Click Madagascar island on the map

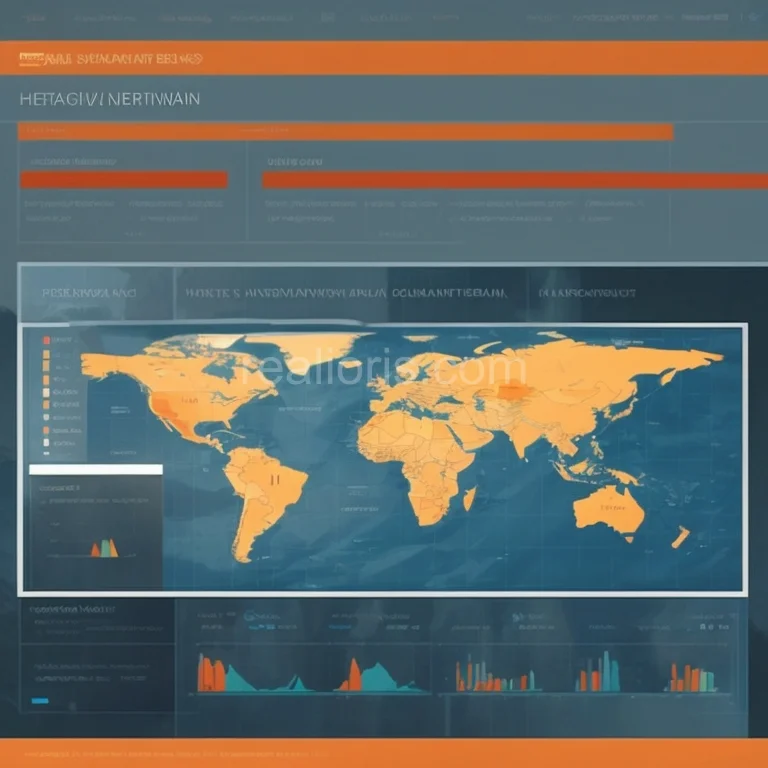coord(468,498)
